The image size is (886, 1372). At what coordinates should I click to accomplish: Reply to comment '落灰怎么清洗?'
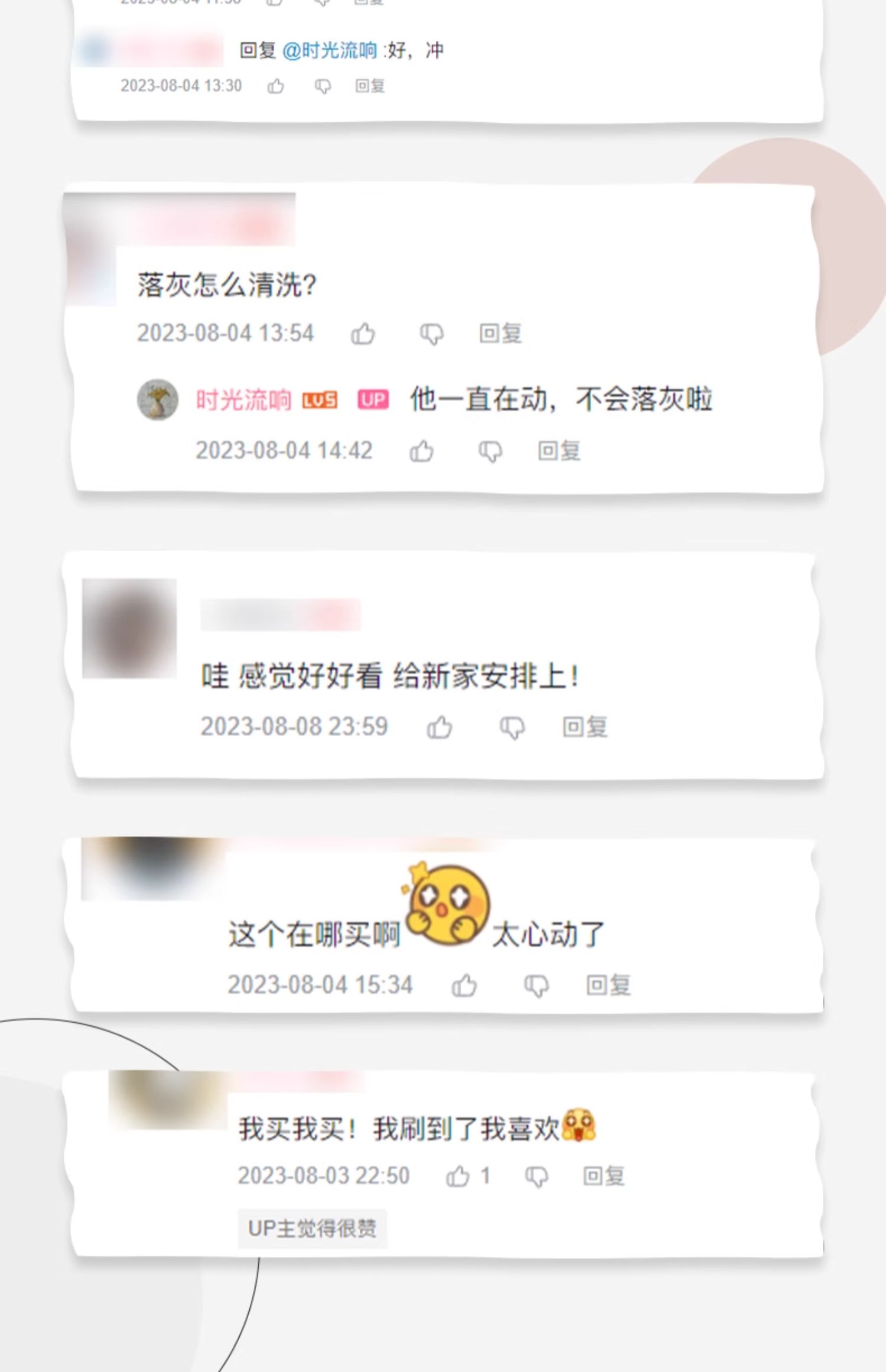500,333
